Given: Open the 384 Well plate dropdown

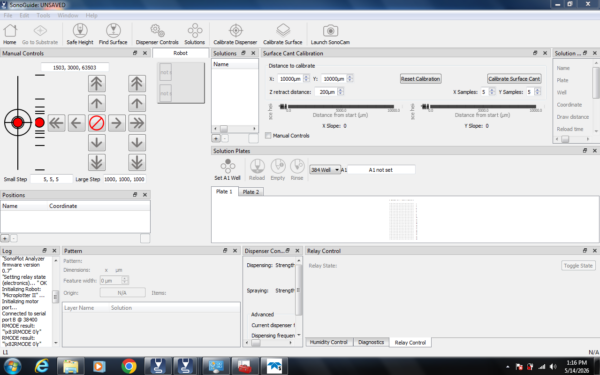Looking at the screenshot, I should tap(324, 170).
